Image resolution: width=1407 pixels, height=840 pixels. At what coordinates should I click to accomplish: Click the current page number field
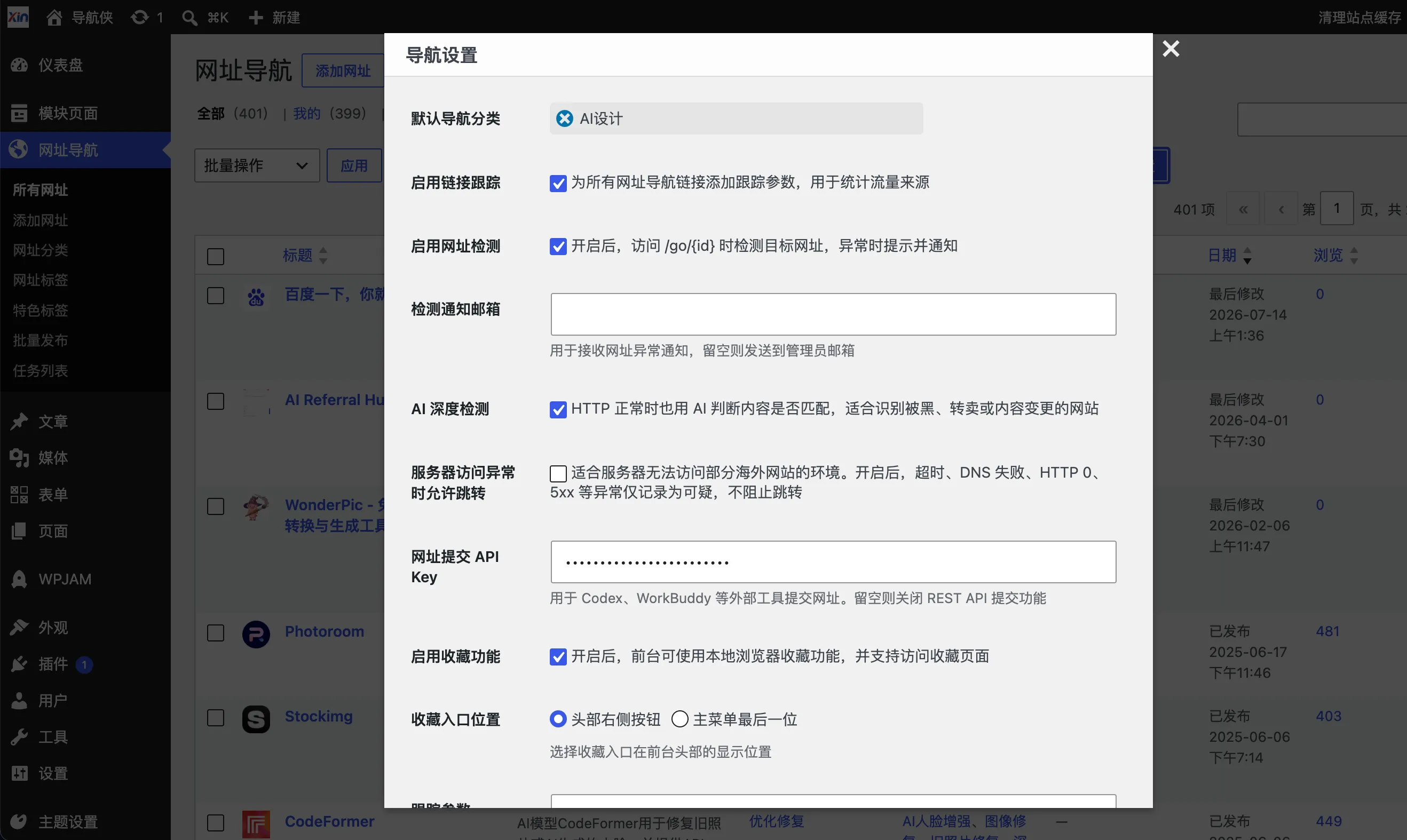coord(1337,208)
